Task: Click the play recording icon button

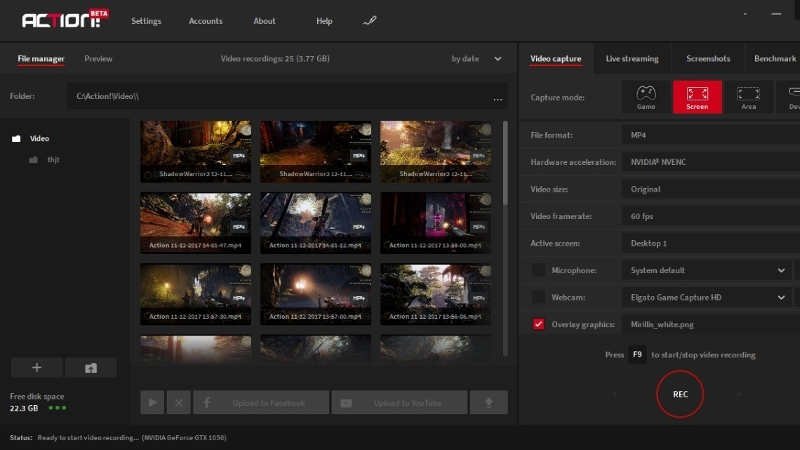Action: pos(152,403)
